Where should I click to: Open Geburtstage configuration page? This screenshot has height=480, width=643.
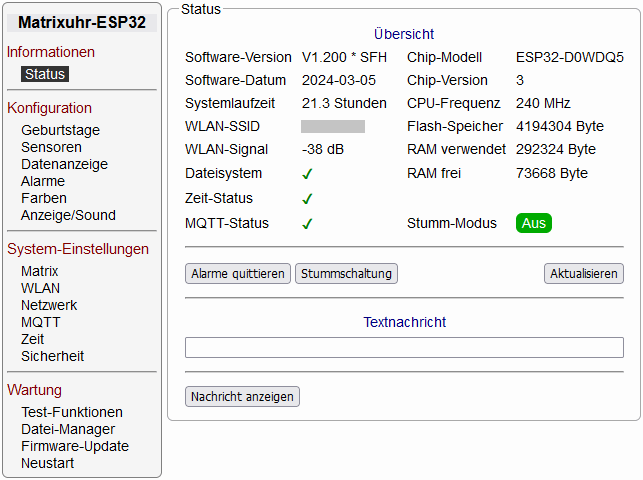coord(60,130)
